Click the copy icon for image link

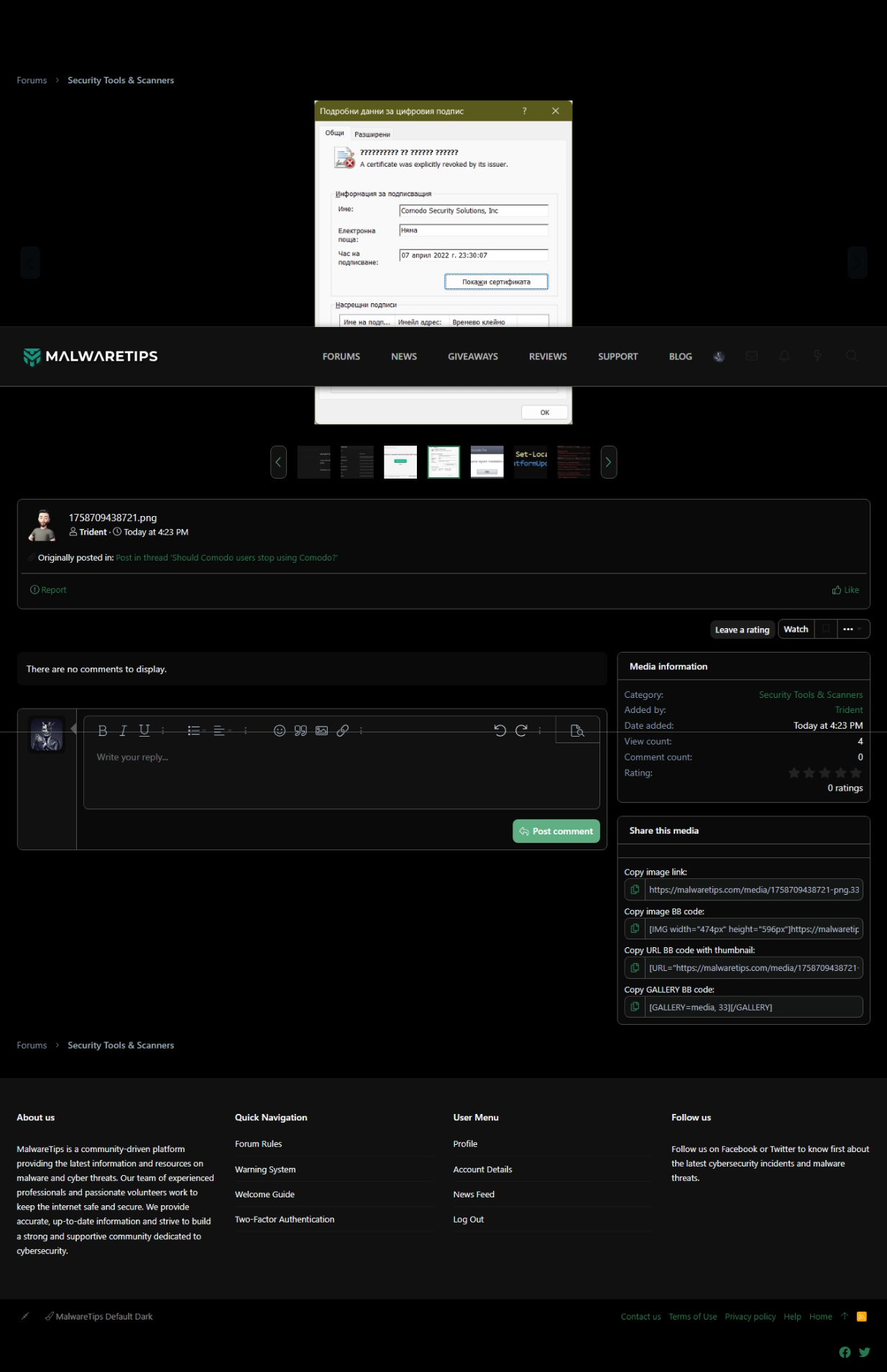click(635, 890)
